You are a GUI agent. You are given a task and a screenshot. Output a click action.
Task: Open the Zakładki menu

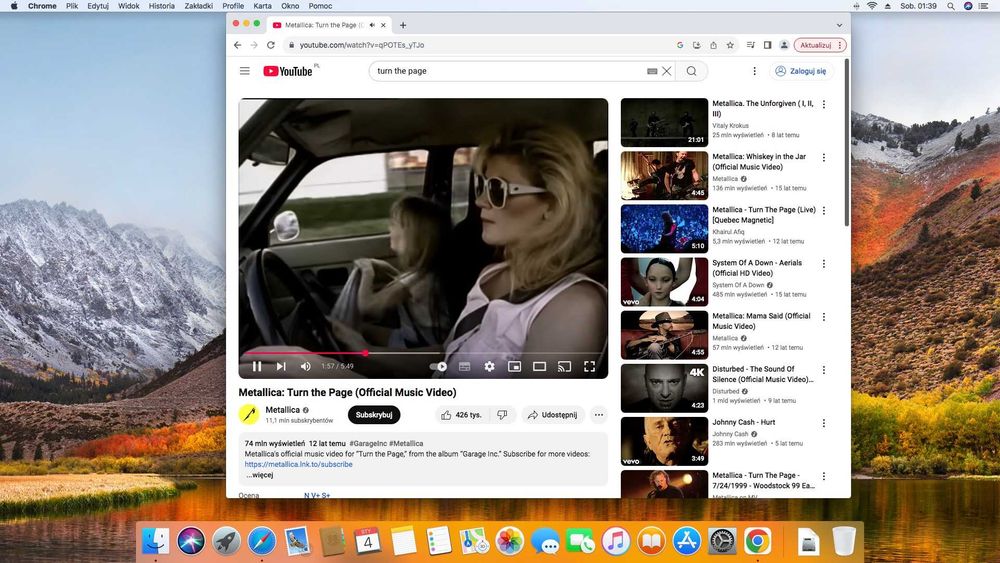click(198, 6)
